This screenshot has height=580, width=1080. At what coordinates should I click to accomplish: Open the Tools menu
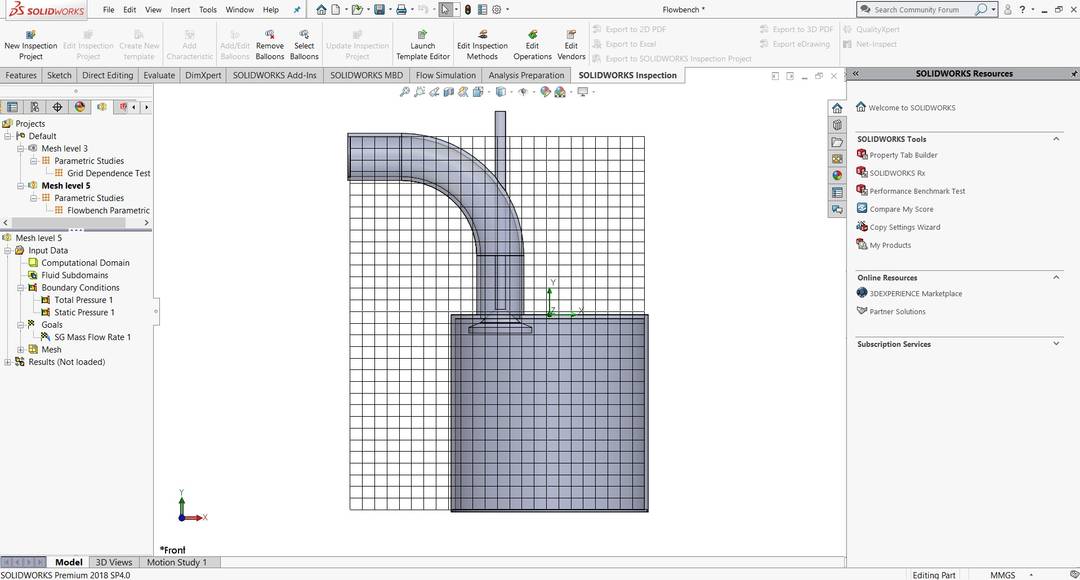point(207,9)
